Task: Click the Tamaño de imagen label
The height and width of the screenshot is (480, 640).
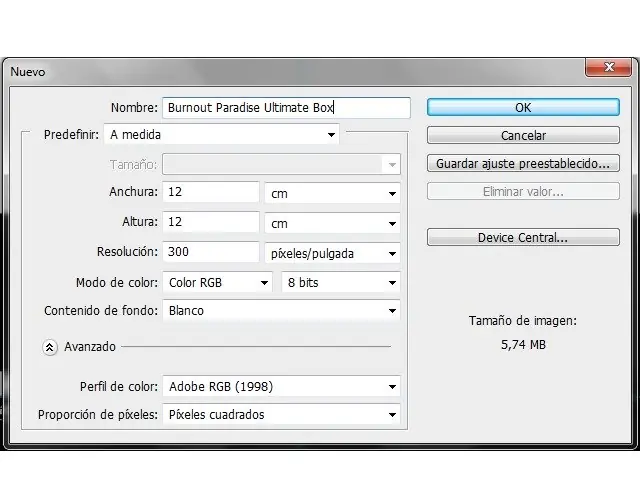Action: pyautogui.click(x=523, y=321)
